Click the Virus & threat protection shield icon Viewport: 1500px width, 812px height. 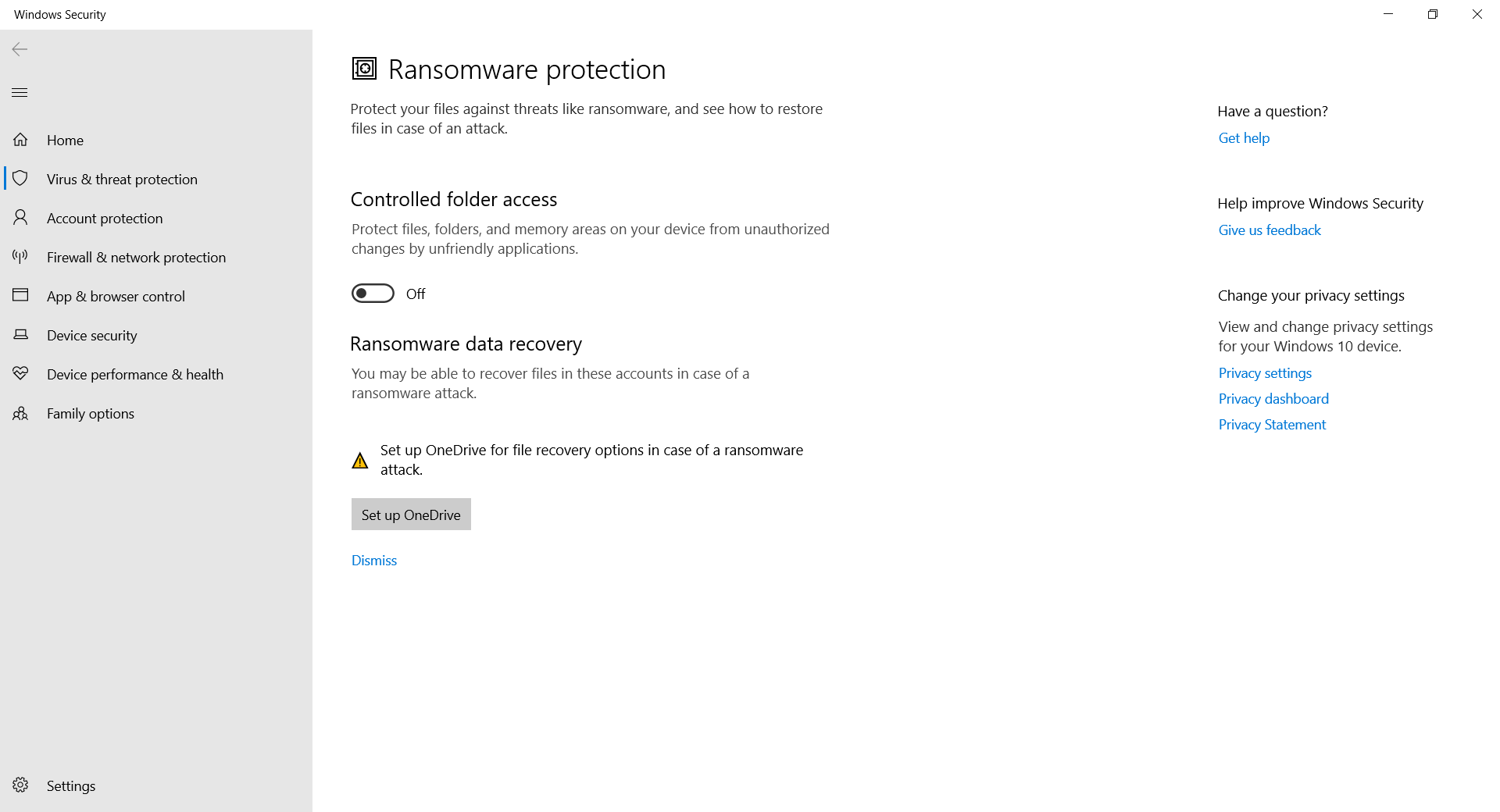pyautogui.click(x=20, y=179)
